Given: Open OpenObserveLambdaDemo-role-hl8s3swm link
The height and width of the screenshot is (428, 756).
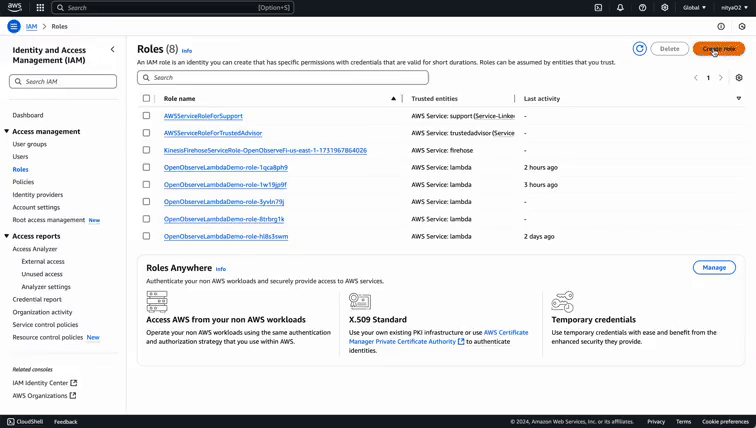Looking at the screenshot, I should click(x=226, y=237).
